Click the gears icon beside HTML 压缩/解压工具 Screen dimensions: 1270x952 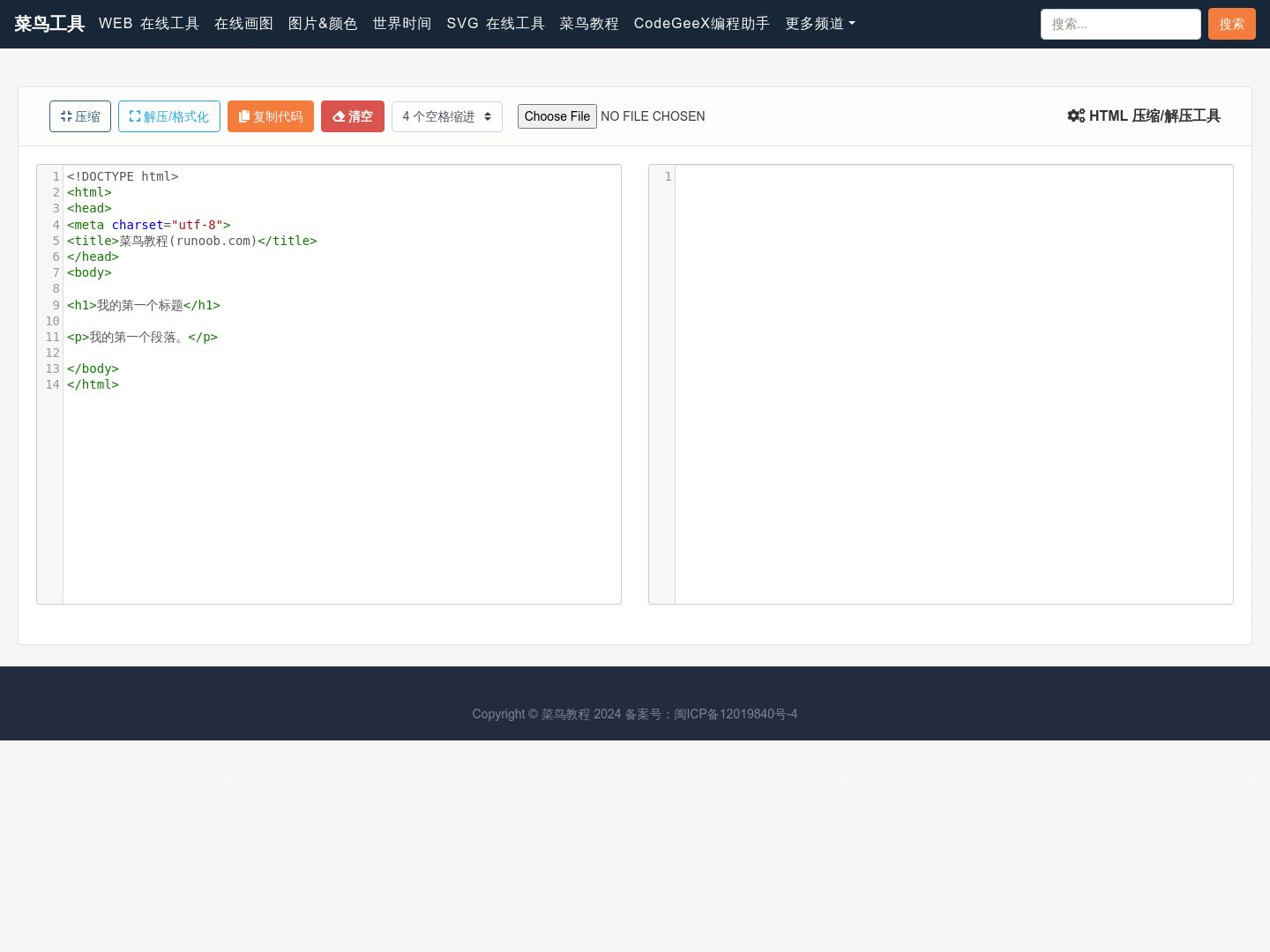click(1076, 115)
